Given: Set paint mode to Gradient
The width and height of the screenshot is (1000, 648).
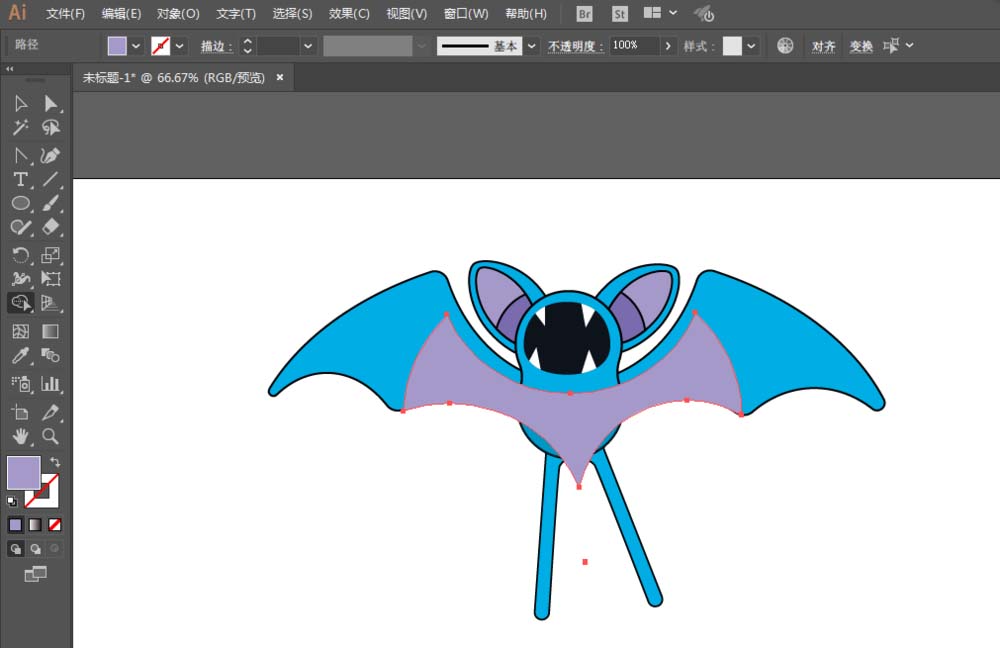Looking at the screenshot, I should point(35,524).
